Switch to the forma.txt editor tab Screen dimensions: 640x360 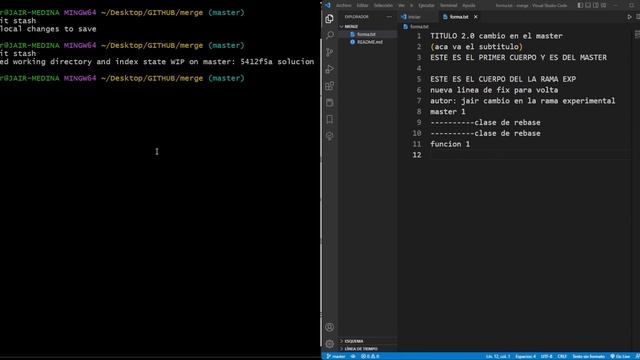pos(459,17)
